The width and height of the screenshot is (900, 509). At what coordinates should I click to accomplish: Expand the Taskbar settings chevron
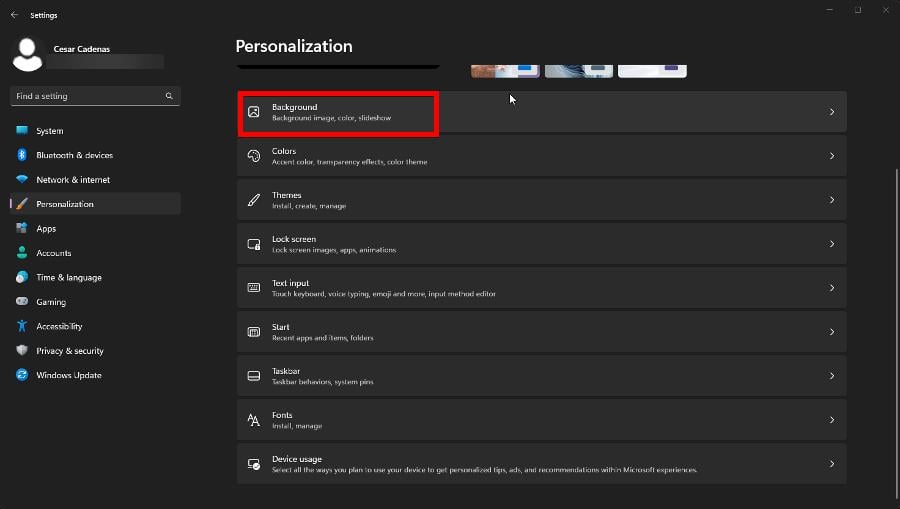point(832,376)
